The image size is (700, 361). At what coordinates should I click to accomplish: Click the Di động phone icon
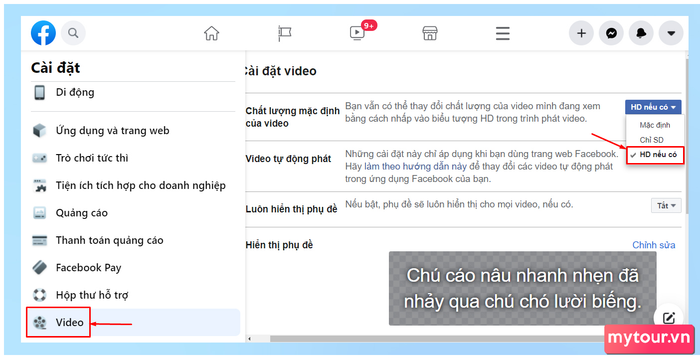pyautogui.click(x=40, y=92)
